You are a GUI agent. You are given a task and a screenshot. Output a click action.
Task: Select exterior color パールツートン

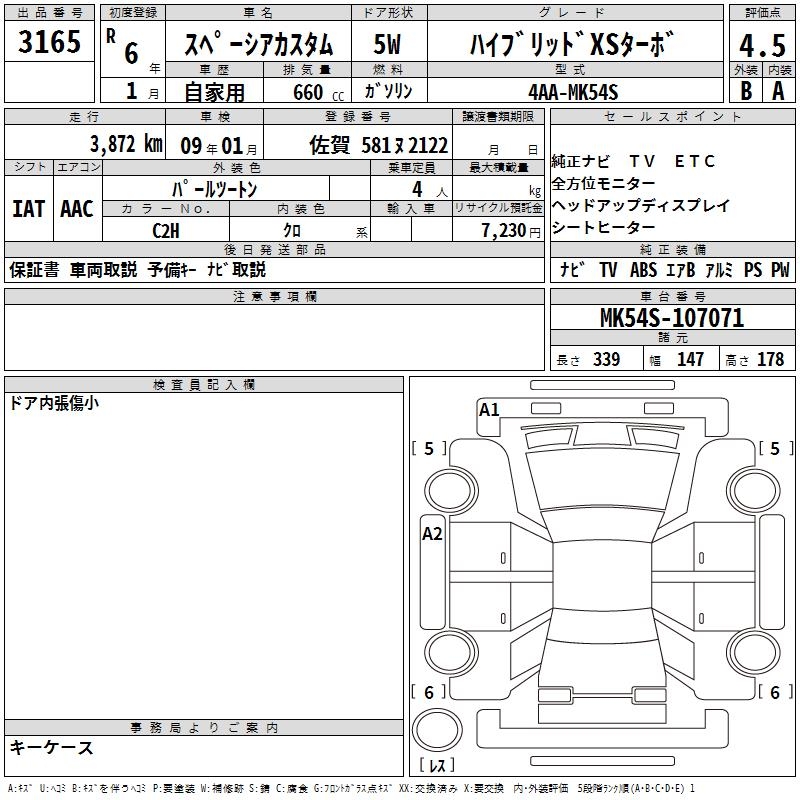pyautogui.click(x=214, y=189)
